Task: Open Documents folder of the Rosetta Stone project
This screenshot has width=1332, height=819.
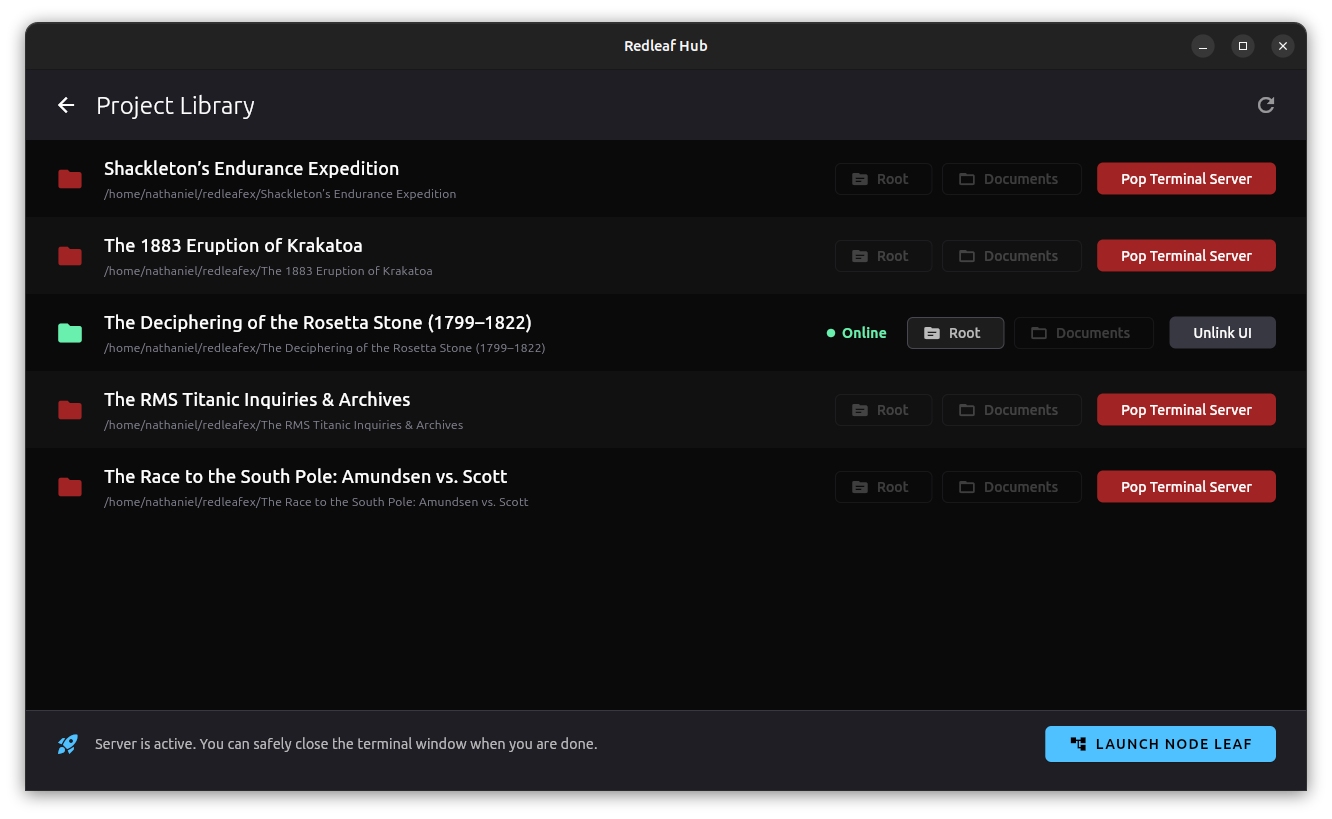Action: pyautogui.click(x=1083, y=333)
